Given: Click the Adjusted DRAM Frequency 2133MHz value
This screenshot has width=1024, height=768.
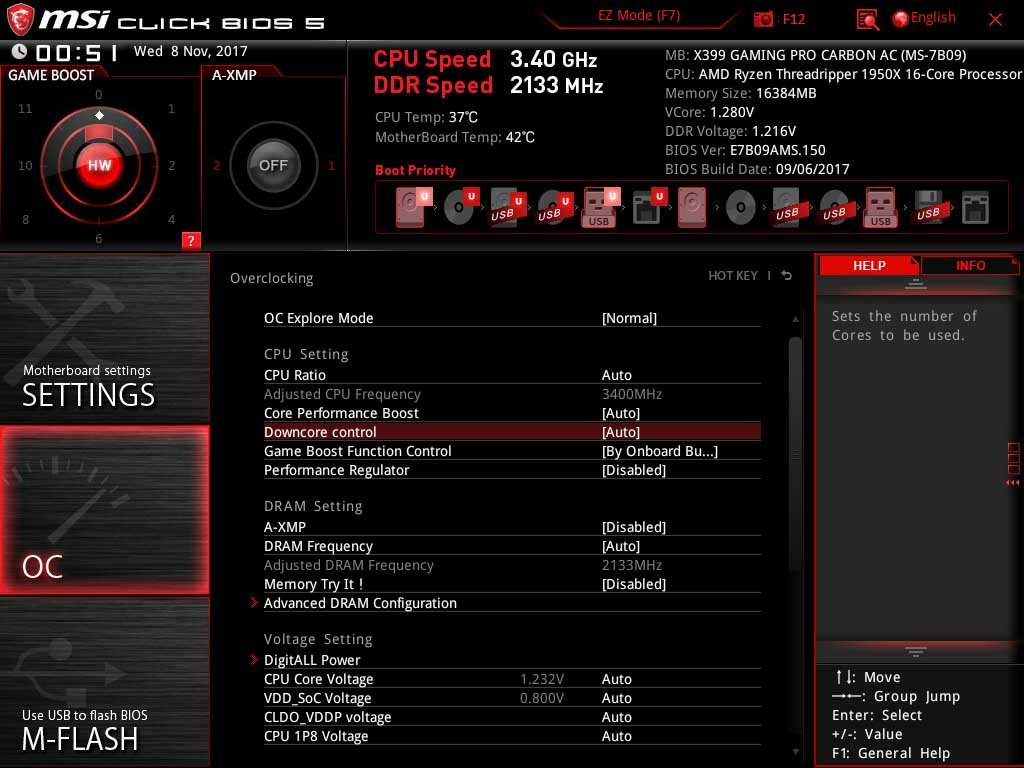Looking at the screenshot, I should (x=632, y=565).
